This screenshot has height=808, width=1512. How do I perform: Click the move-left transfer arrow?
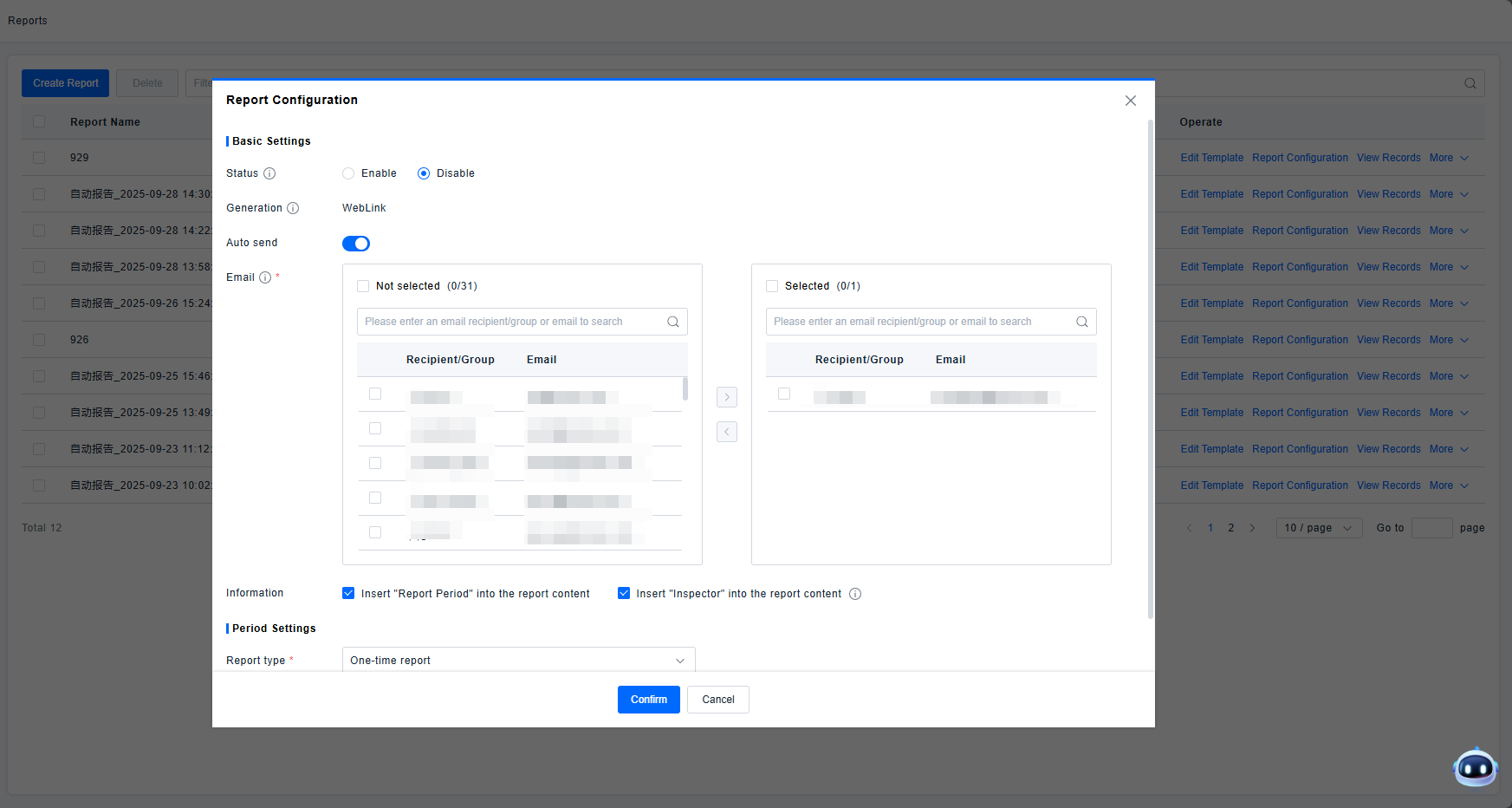tap(727, 432)
